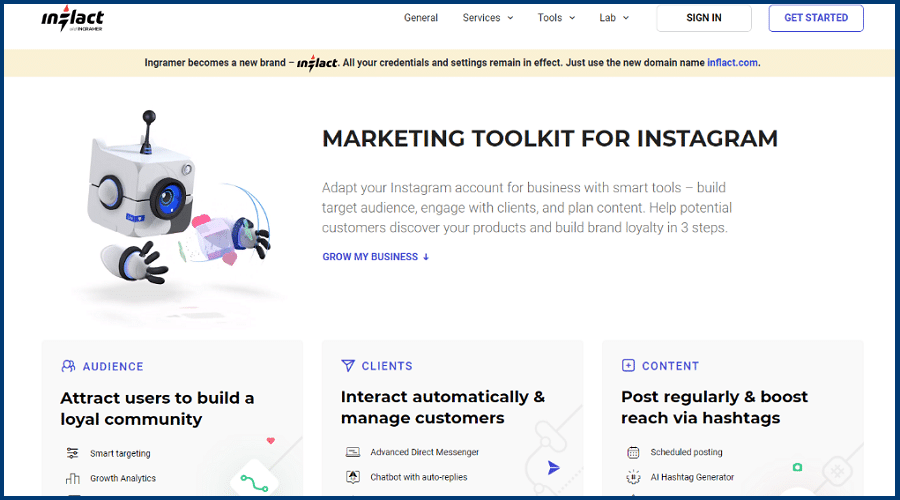
Task: Click the Chatbot with auto-replies icon
Action: [x=353, y=477]
